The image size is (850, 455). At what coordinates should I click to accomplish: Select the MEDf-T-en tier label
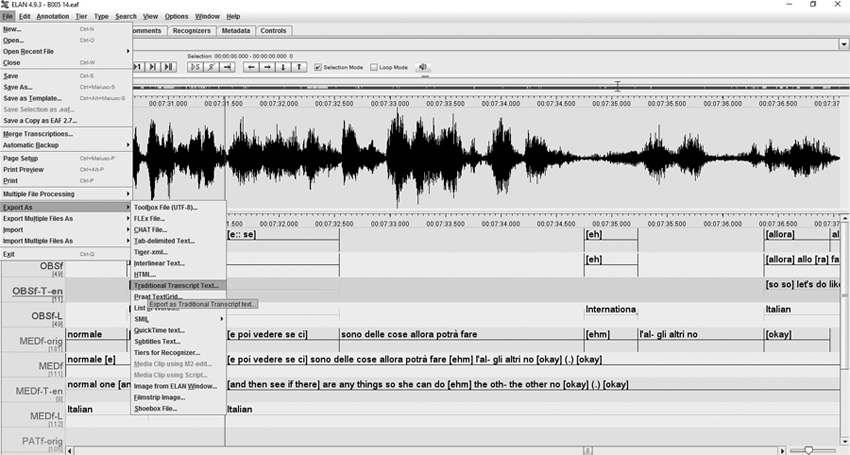click(39, 391)
